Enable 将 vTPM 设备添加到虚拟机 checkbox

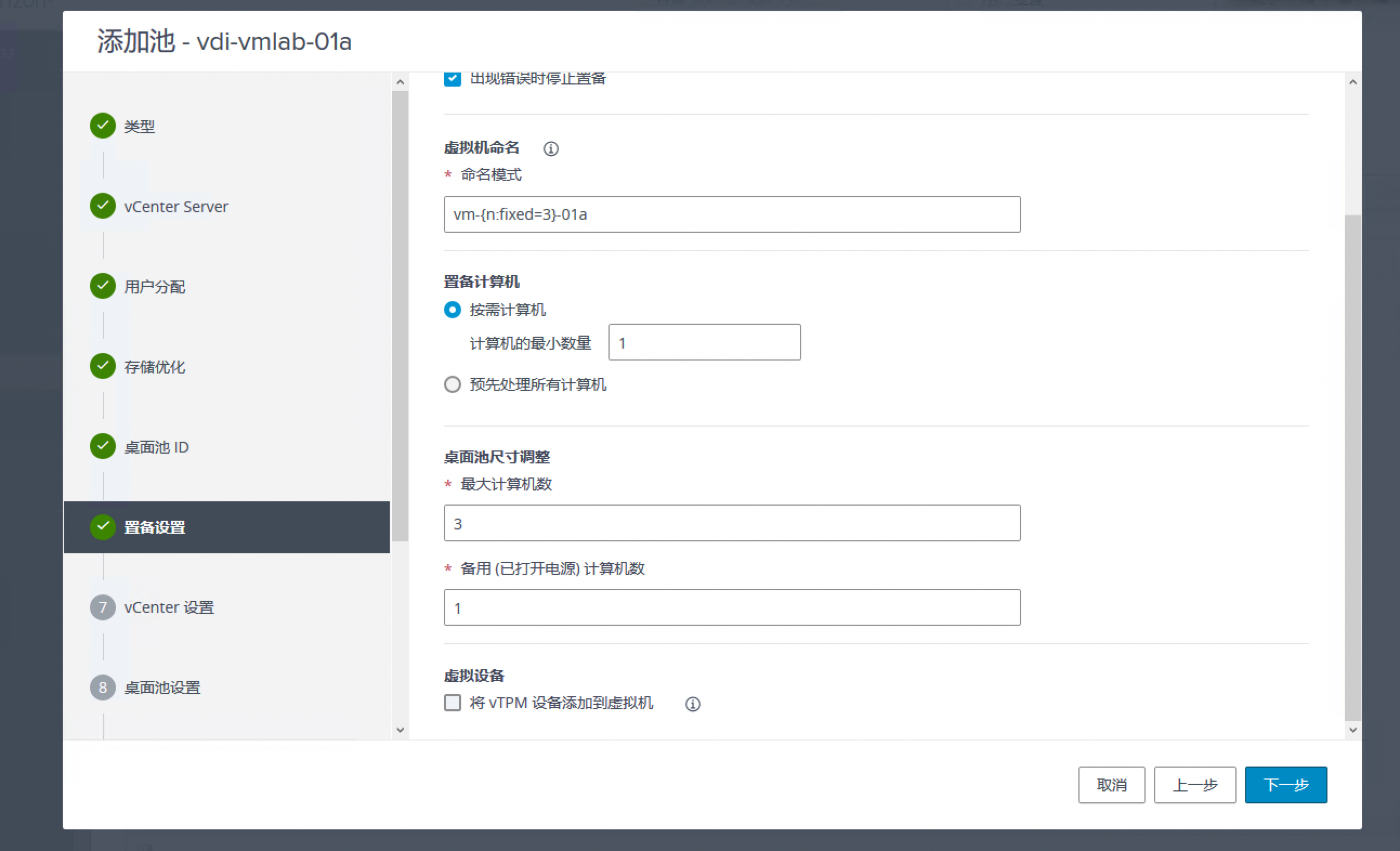coord(452,703)
